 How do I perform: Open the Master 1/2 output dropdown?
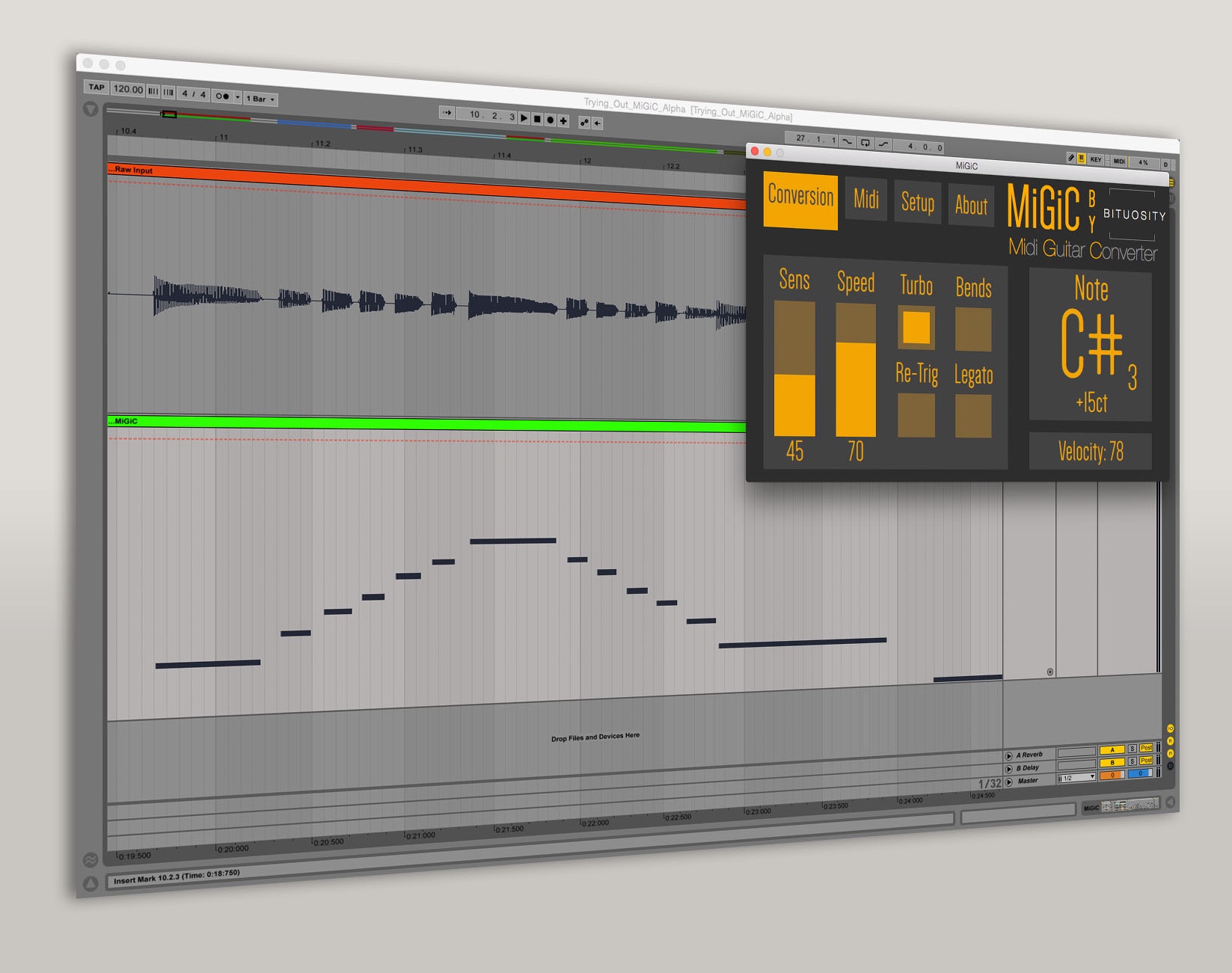(x=1076, y=778)
